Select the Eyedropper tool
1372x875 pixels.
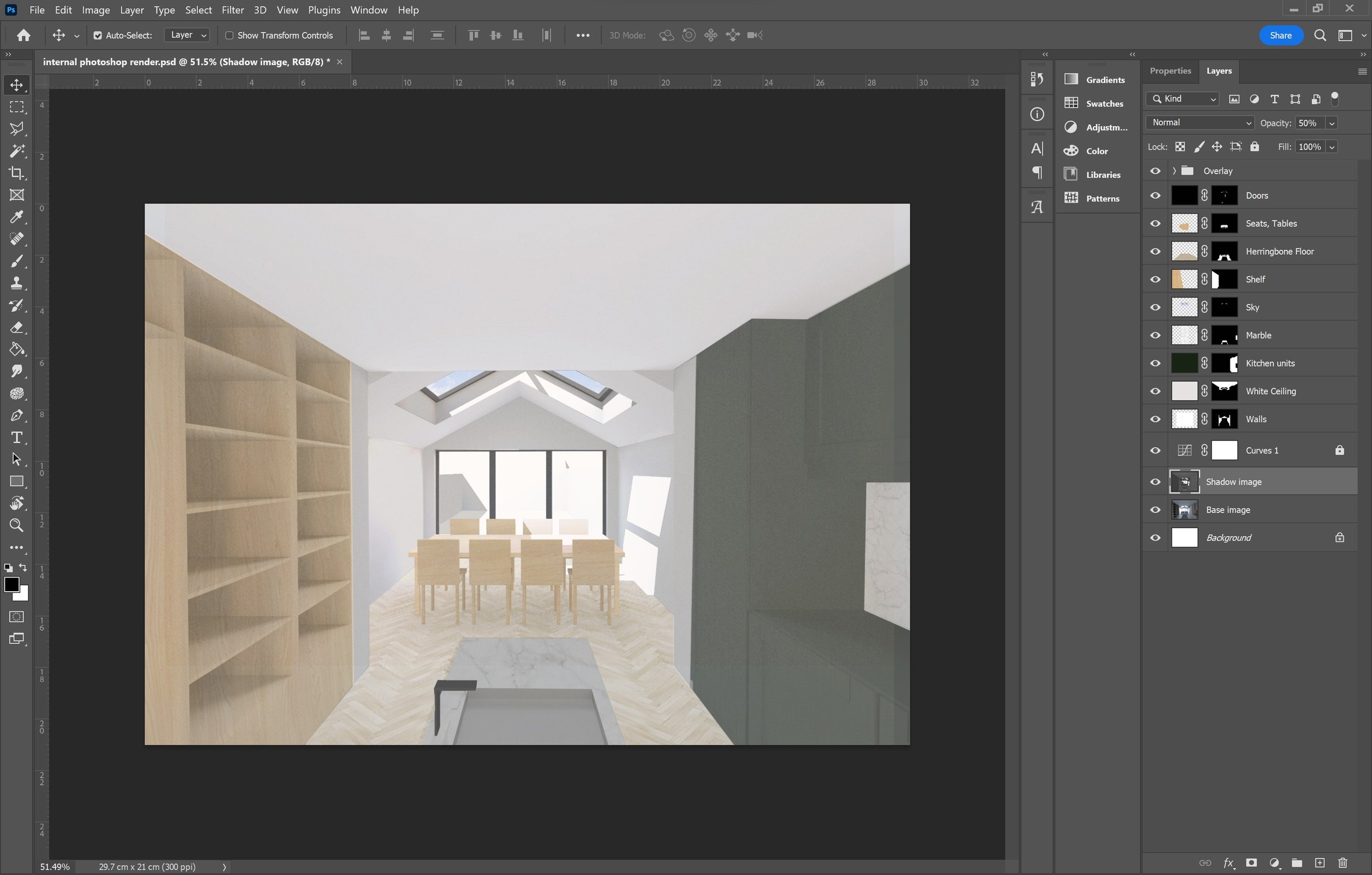[16, 217]
